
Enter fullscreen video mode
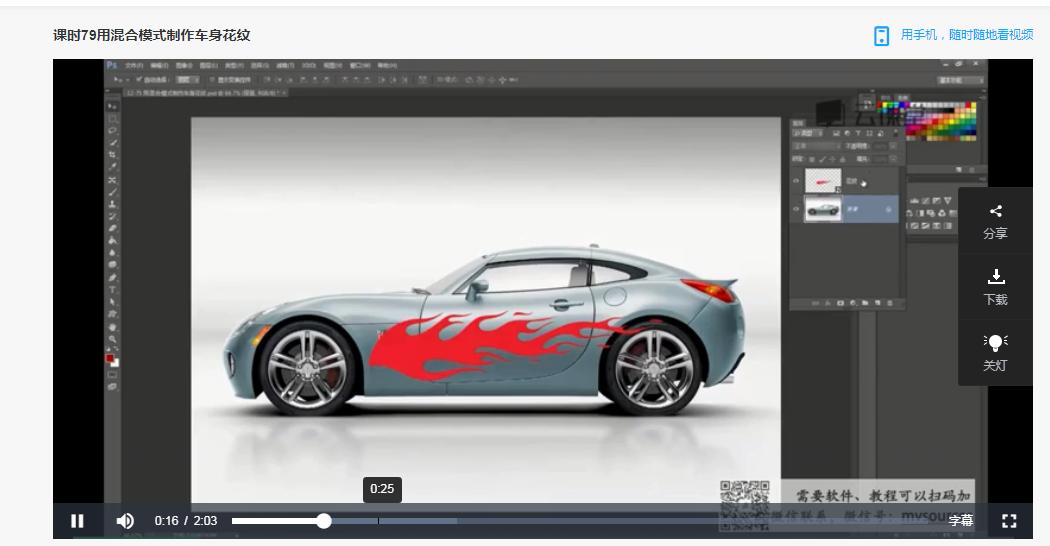click(x=1009, y=521)
